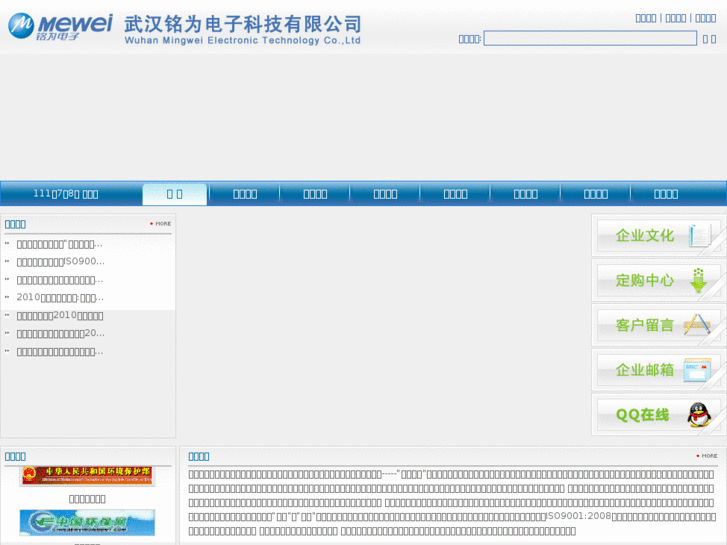The height and width of the screenshot is (545, 727).
Task: Click the round blue Mewei logo icon
Action: point(21,26)
